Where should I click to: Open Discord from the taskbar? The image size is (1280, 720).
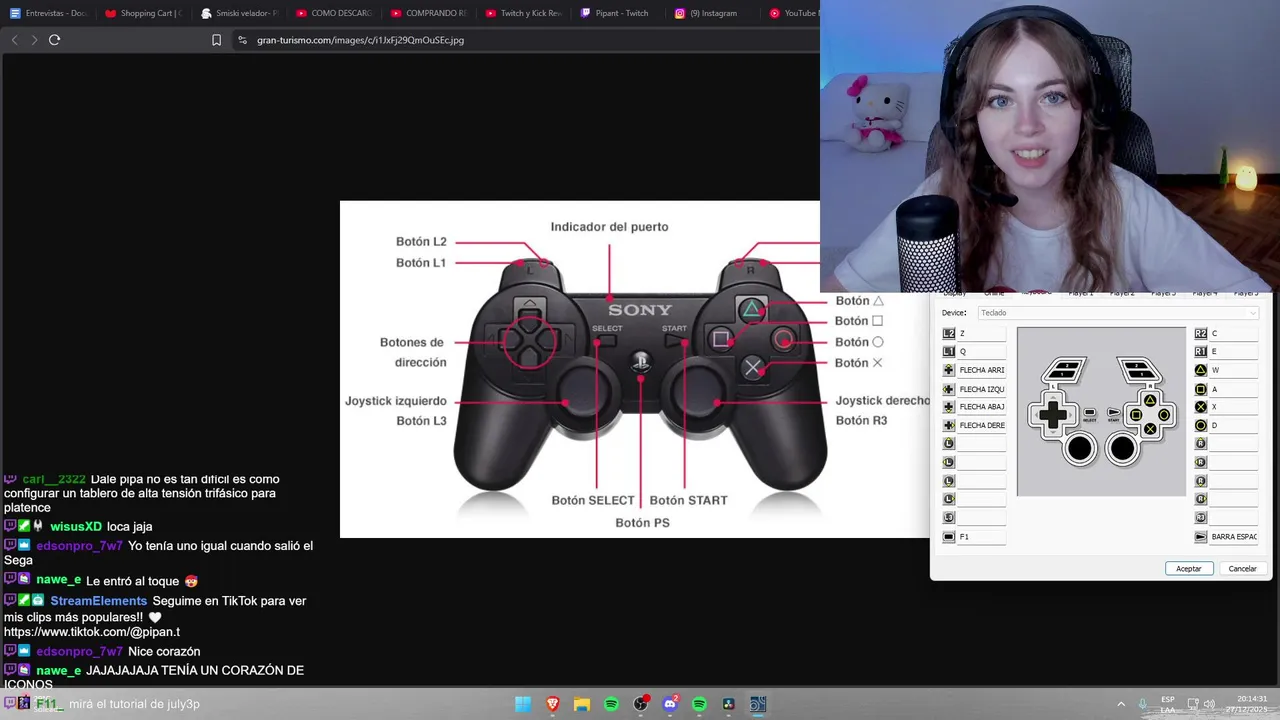(670, 704)
